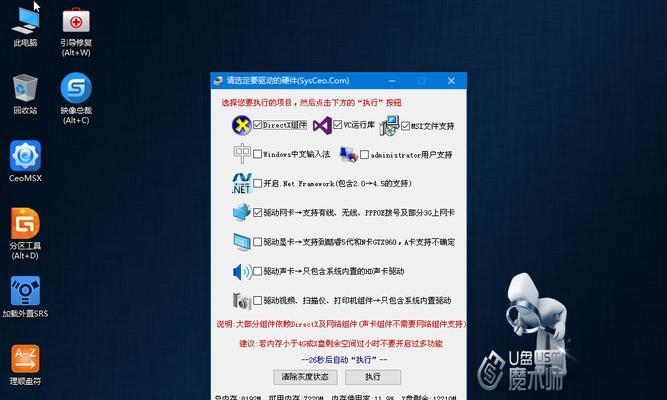The image size is (667, 400).
Task: Enable administrator用户支持 checkbox
Action: coord(365,154)
